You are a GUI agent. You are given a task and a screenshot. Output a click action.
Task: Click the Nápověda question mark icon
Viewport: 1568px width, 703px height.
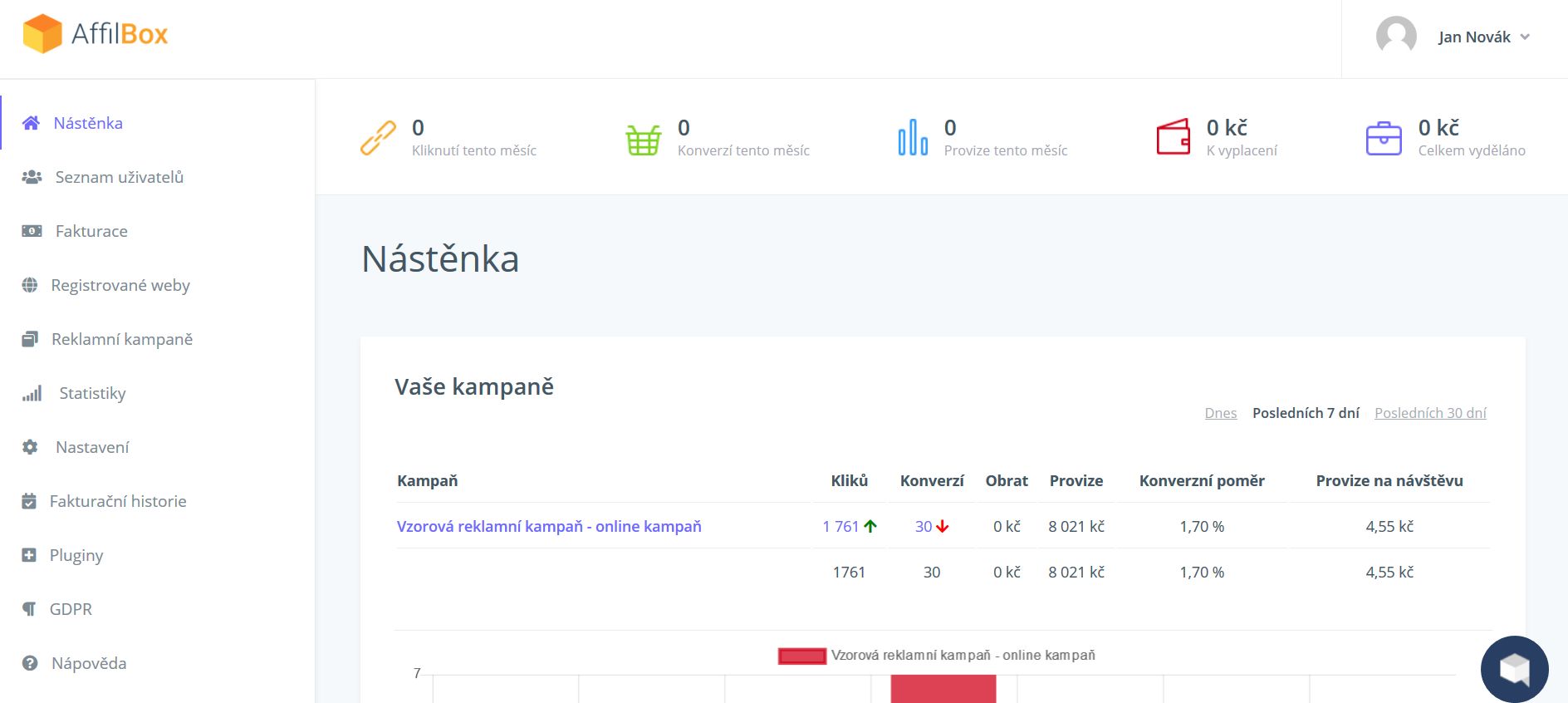[30, 663]
